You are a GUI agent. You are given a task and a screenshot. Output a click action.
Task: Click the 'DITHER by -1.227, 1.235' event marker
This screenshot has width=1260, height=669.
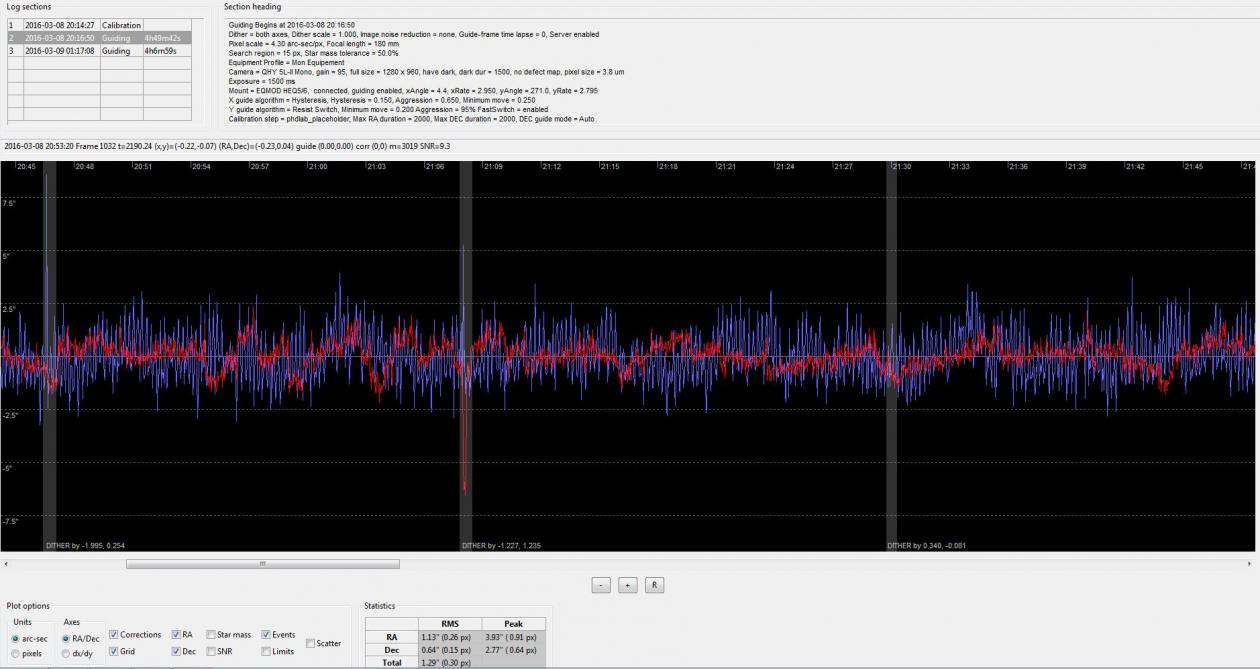point(501,546)
